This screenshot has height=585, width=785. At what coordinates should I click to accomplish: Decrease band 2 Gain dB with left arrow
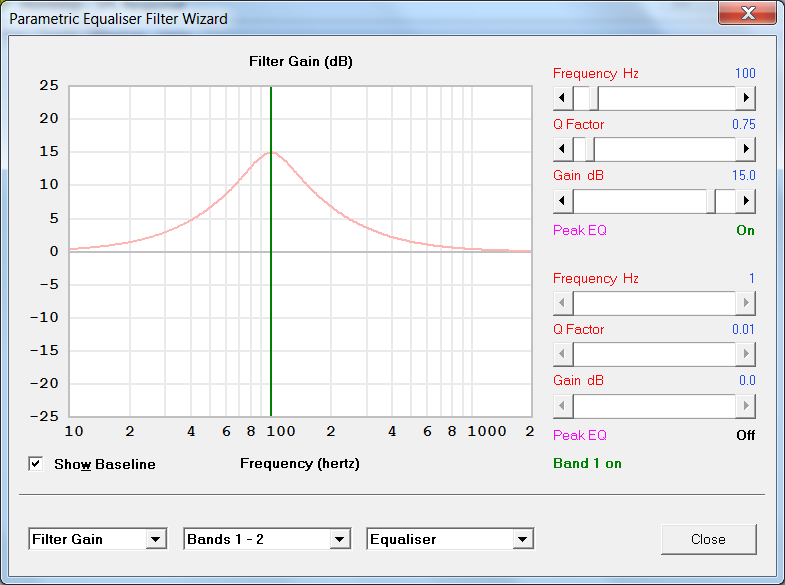(x=563, y=406)
